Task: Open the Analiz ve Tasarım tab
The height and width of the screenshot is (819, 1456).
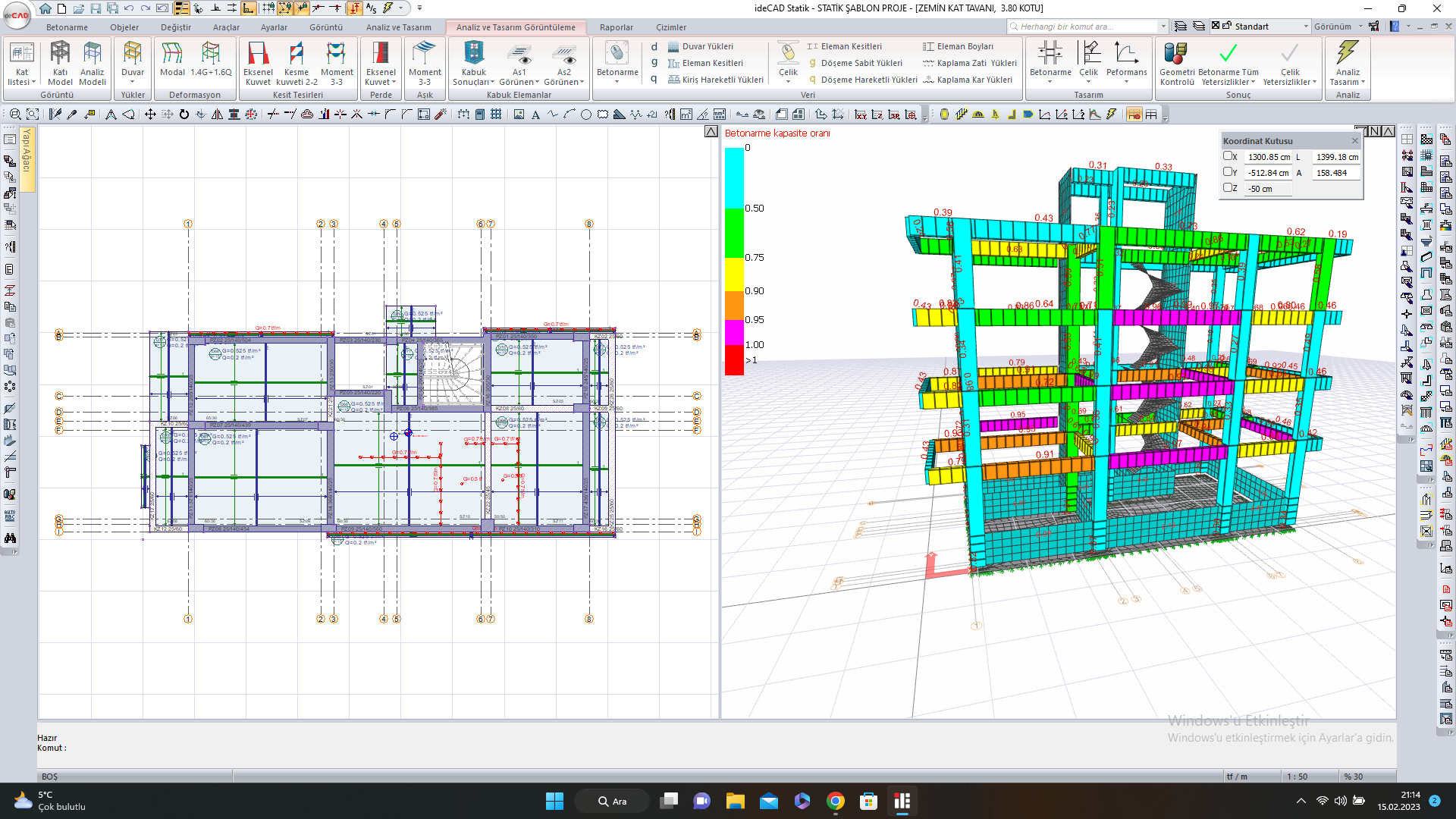Action: tap(398, 27)
